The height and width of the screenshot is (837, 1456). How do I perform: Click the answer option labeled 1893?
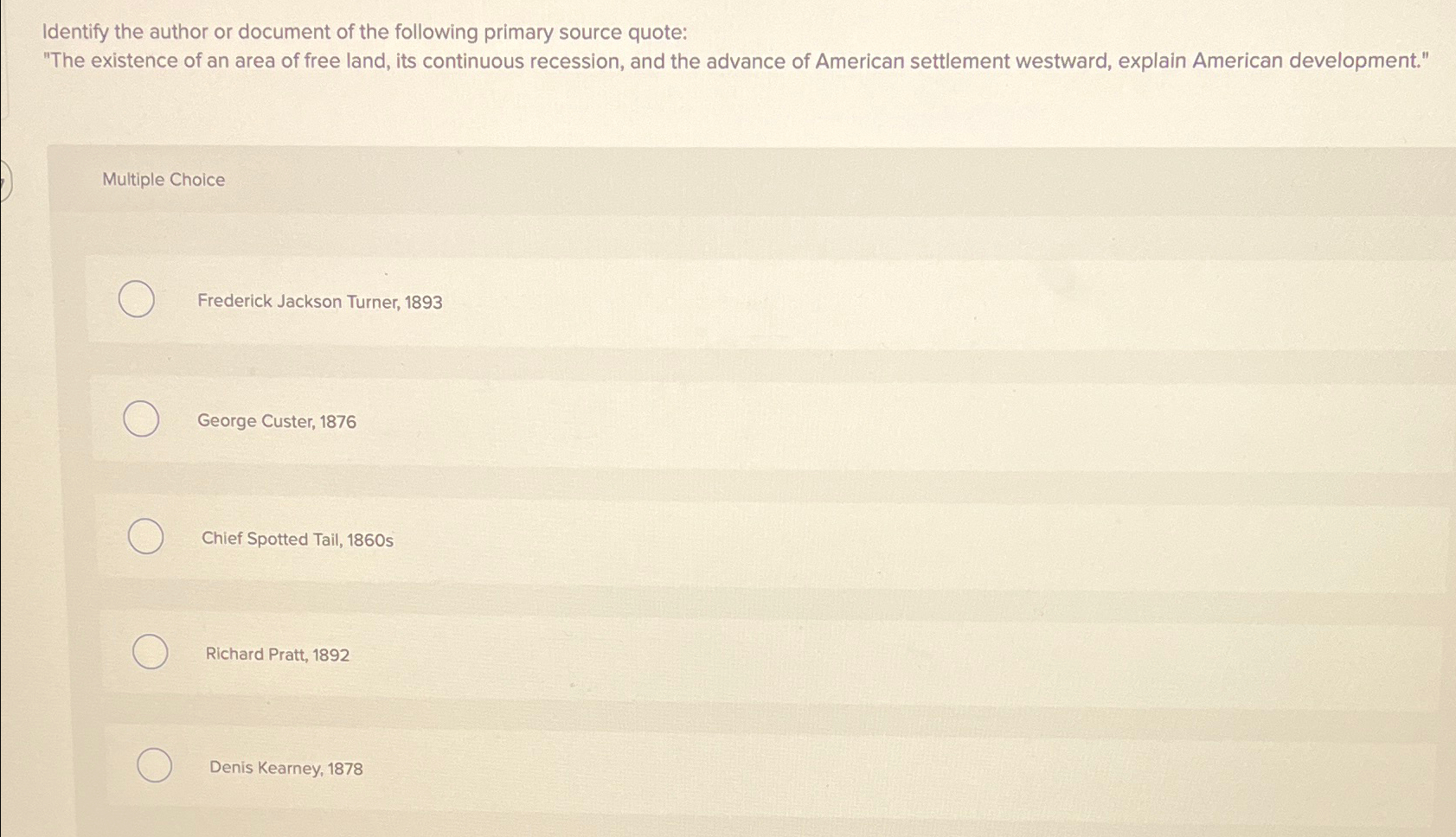coord(320,302)
